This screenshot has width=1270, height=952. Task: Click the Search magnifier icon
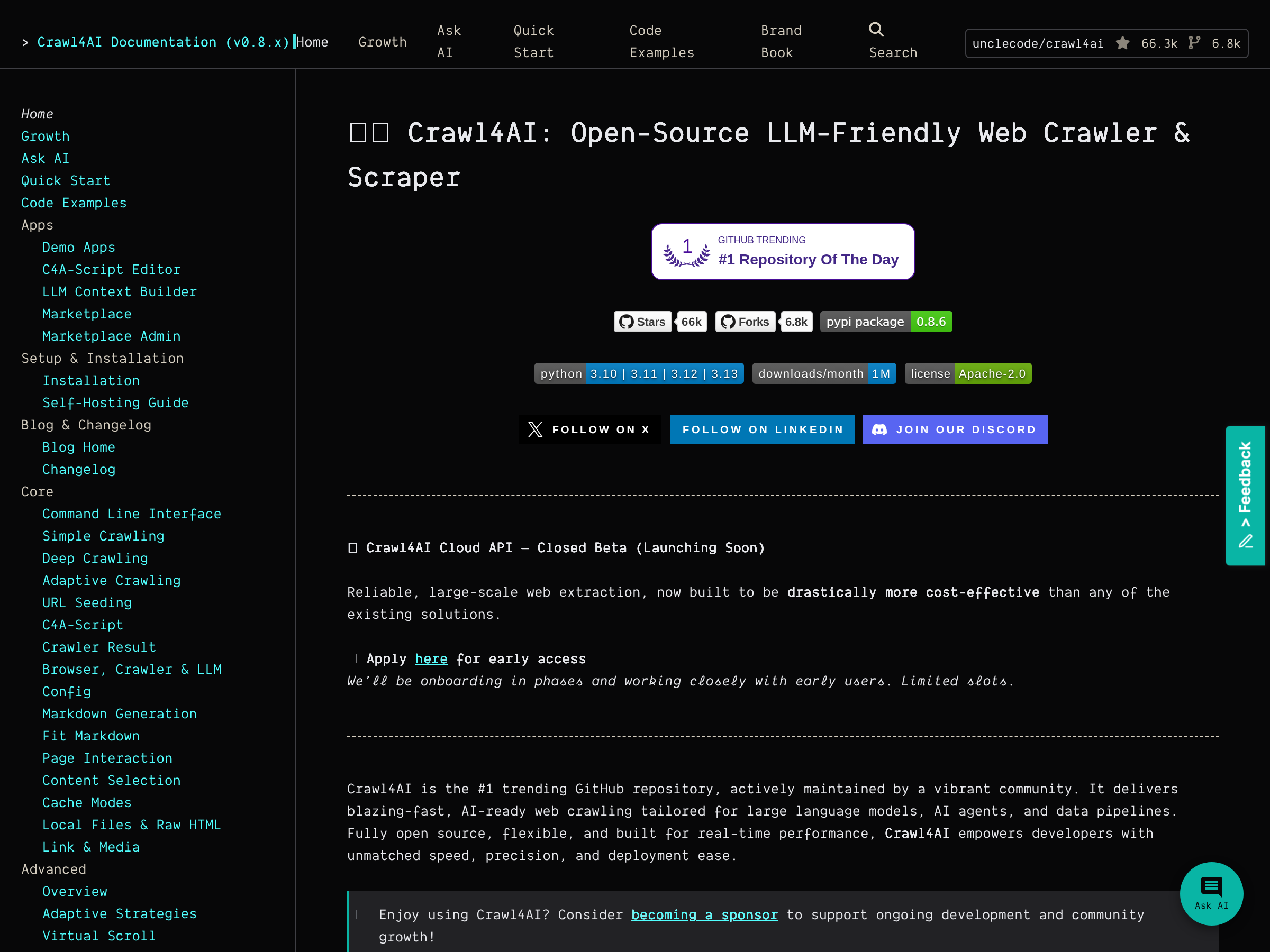[x=876, y=29]
